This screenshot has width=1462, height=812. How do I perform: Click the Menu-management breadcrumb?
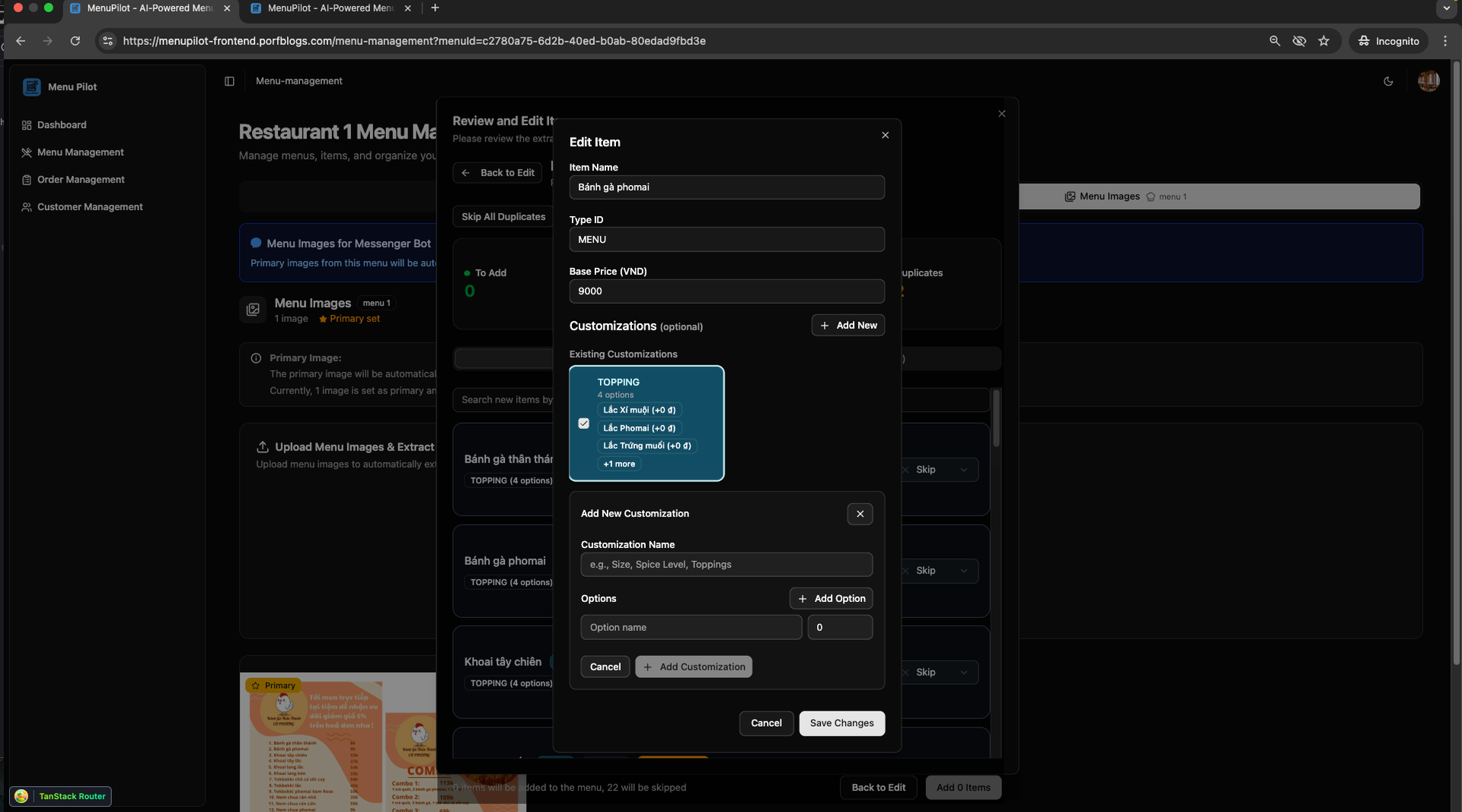click(299, 81)
